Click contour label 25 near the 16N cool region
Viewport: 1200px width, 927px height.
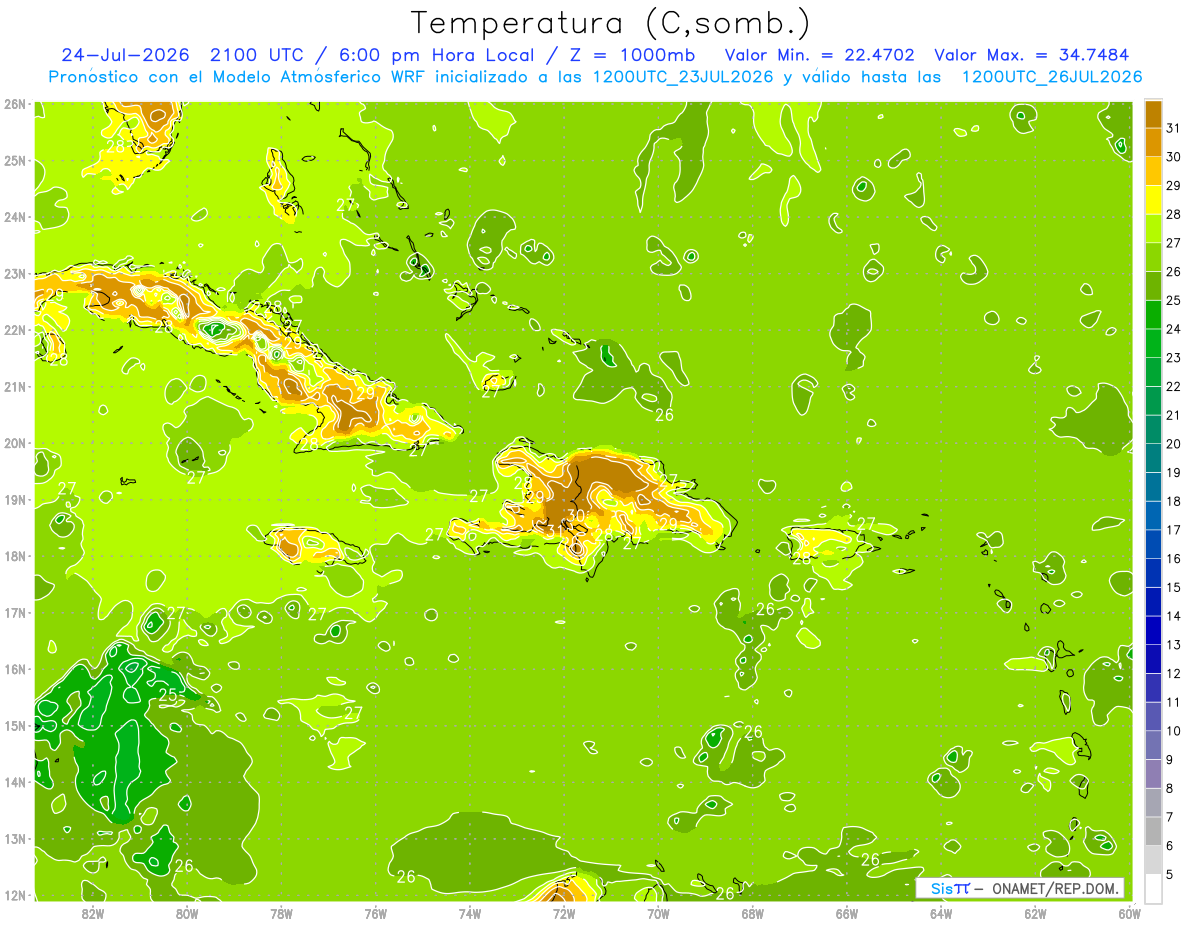click(x=168, y=694)
